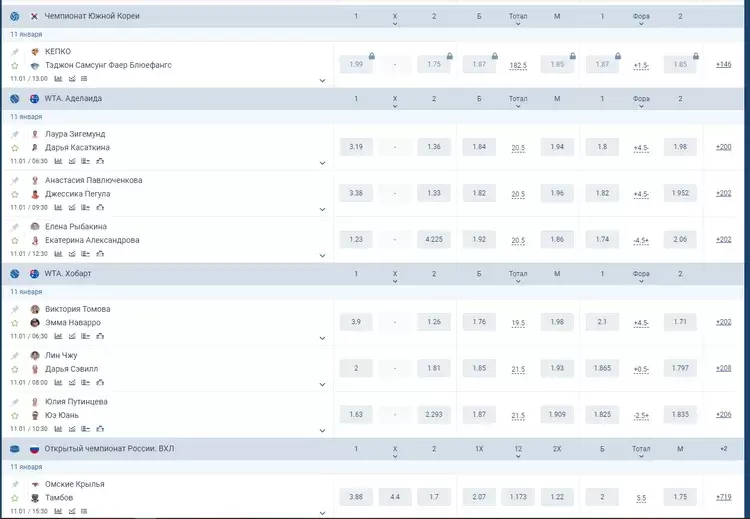
Task: Expand the Лин Чжу – Сэвилл match row chevron
Action: [x=322, y=385]
